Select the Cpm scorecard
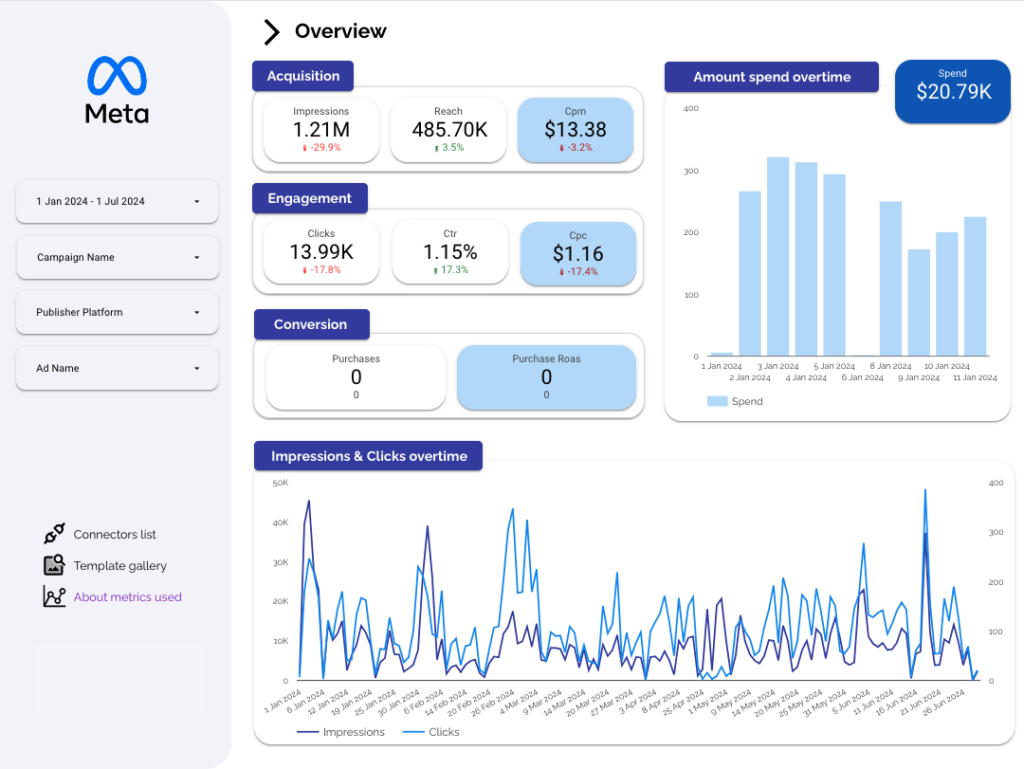1024x769 pixels. tap(575, 129)
